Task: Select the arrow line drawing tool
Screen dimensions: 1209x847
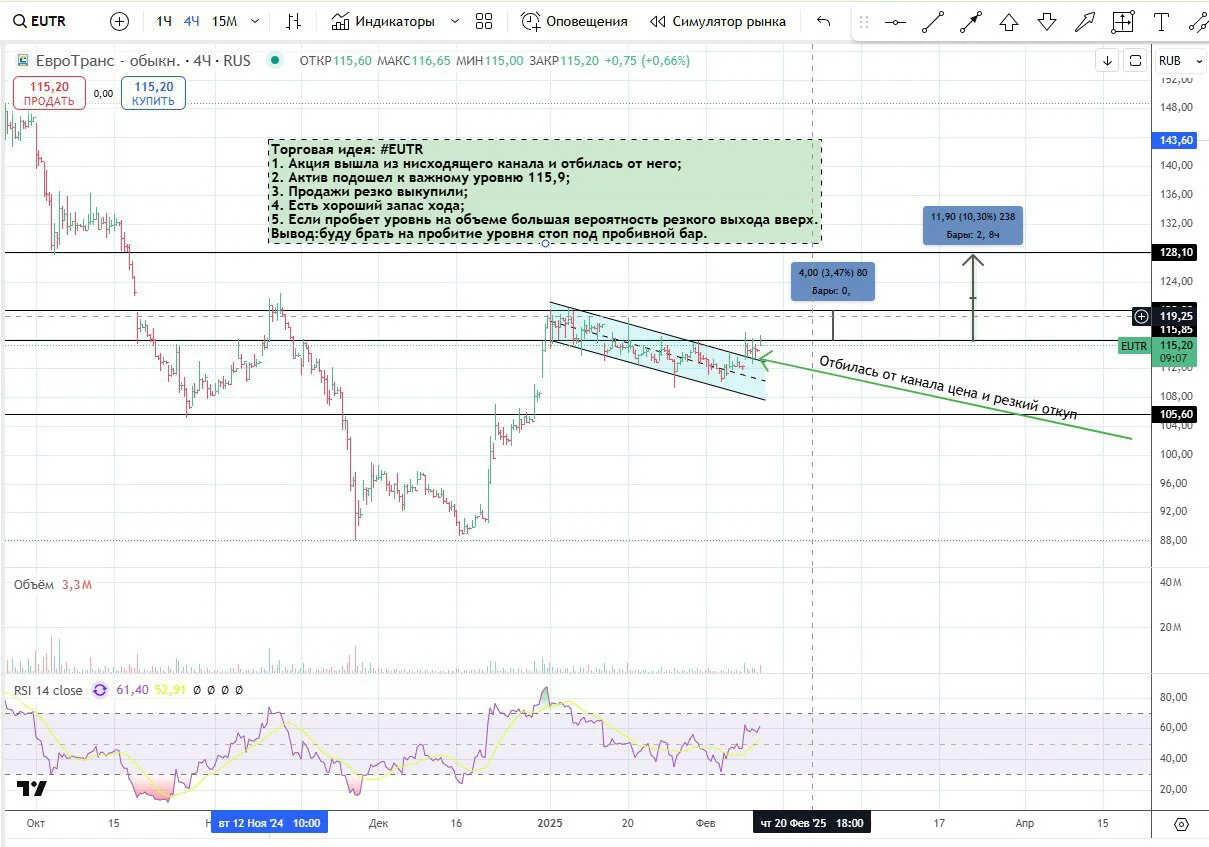Action: tap(971, 21)
